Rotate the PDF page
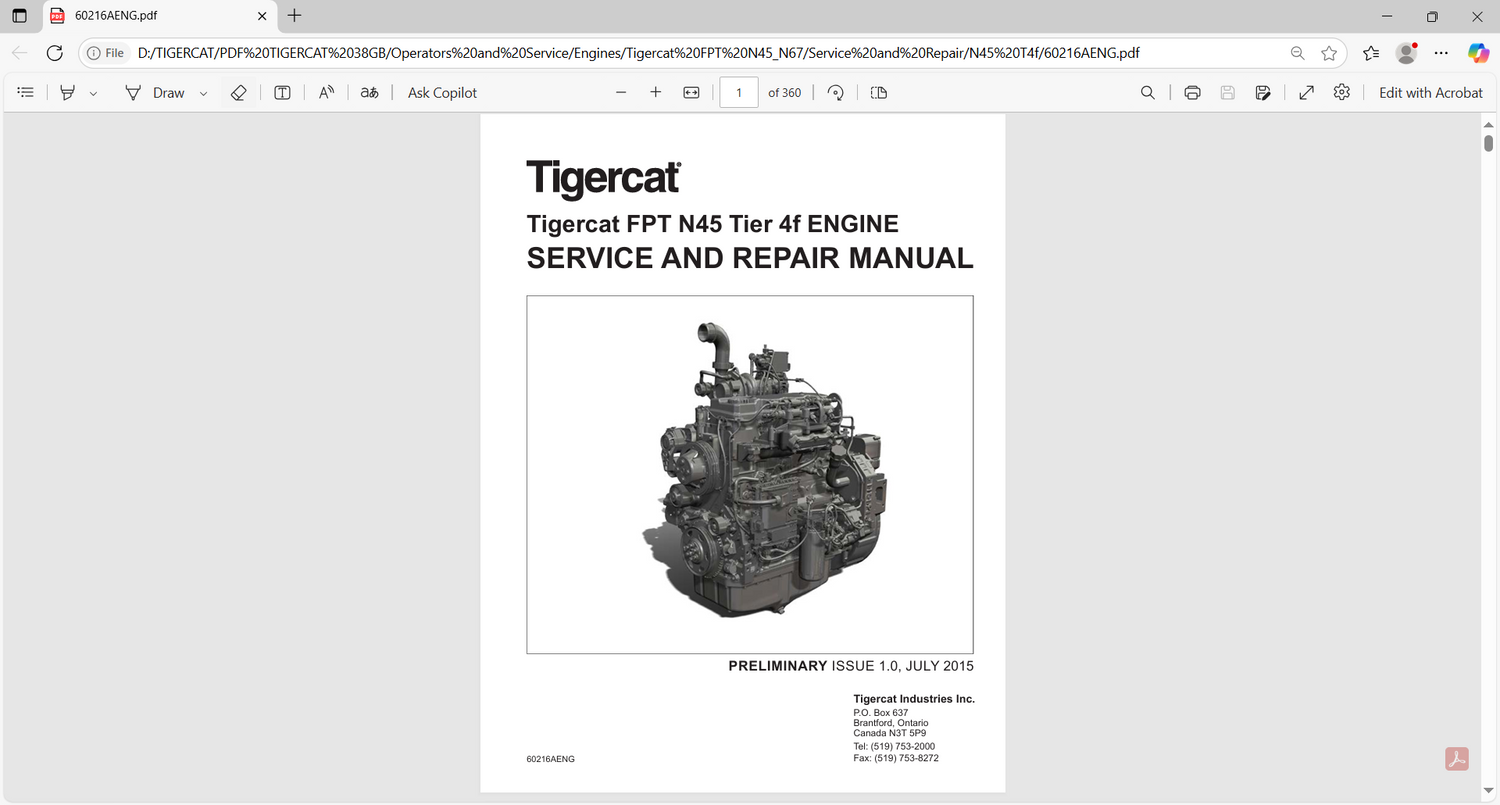This screenshot has height=805, width=1500. [x=836, y=92]
